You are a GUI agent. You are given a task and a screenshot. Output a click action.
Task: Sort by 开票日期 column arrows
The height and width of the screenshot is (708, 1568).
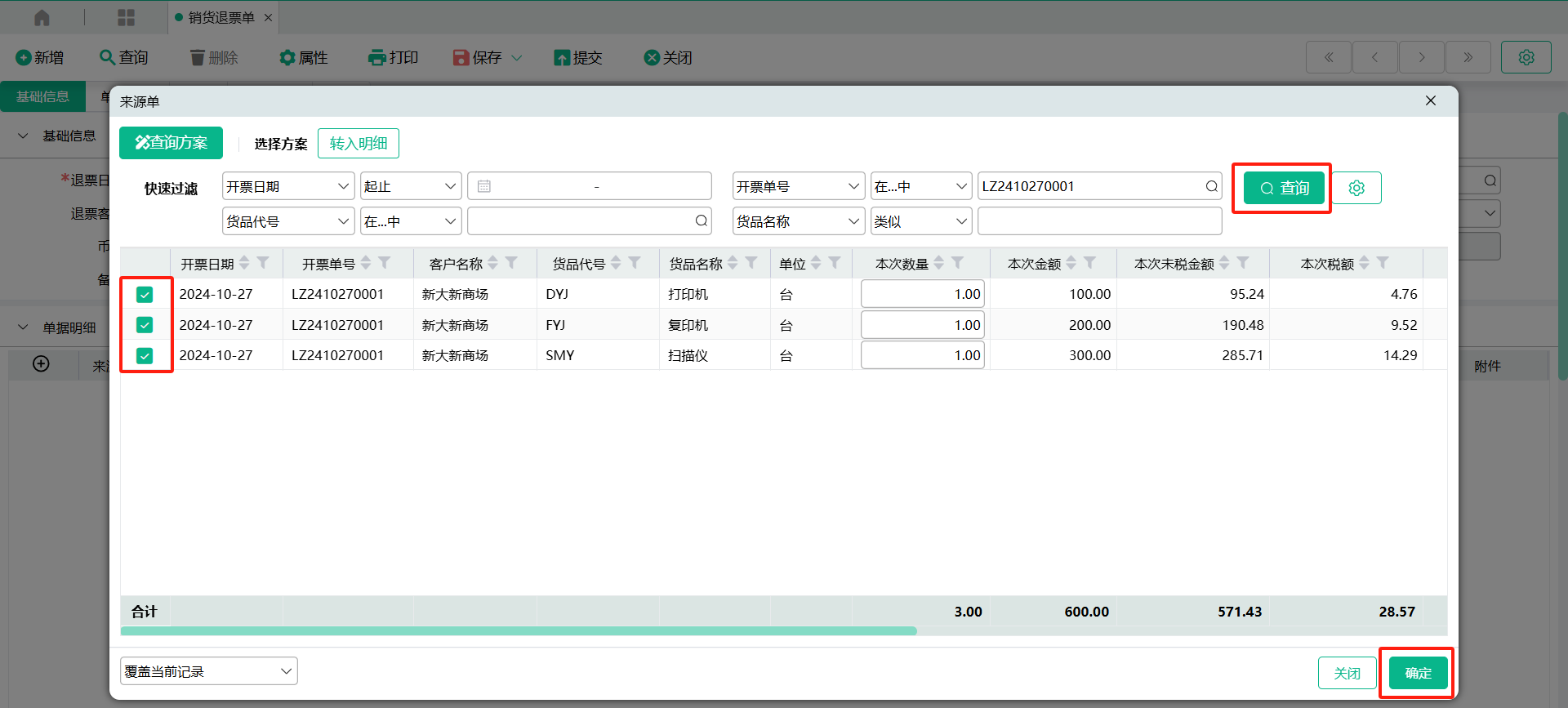[244, 263]
